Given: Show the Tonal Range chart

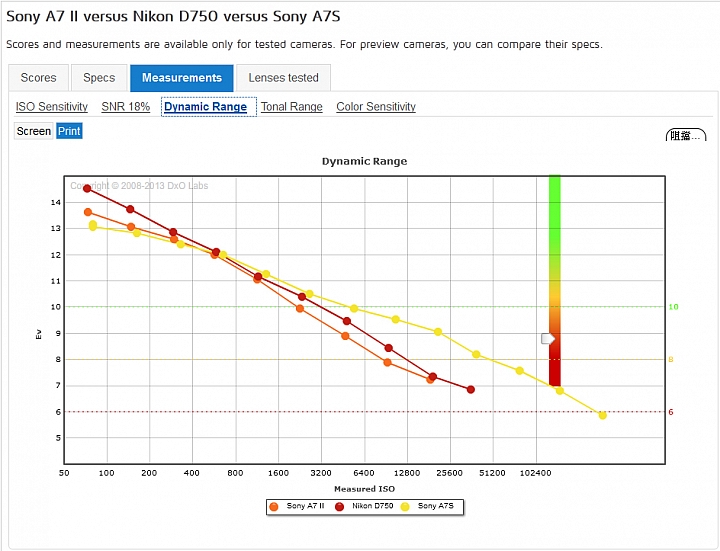Looking at the screenshot, I should (x=292, y=107).
